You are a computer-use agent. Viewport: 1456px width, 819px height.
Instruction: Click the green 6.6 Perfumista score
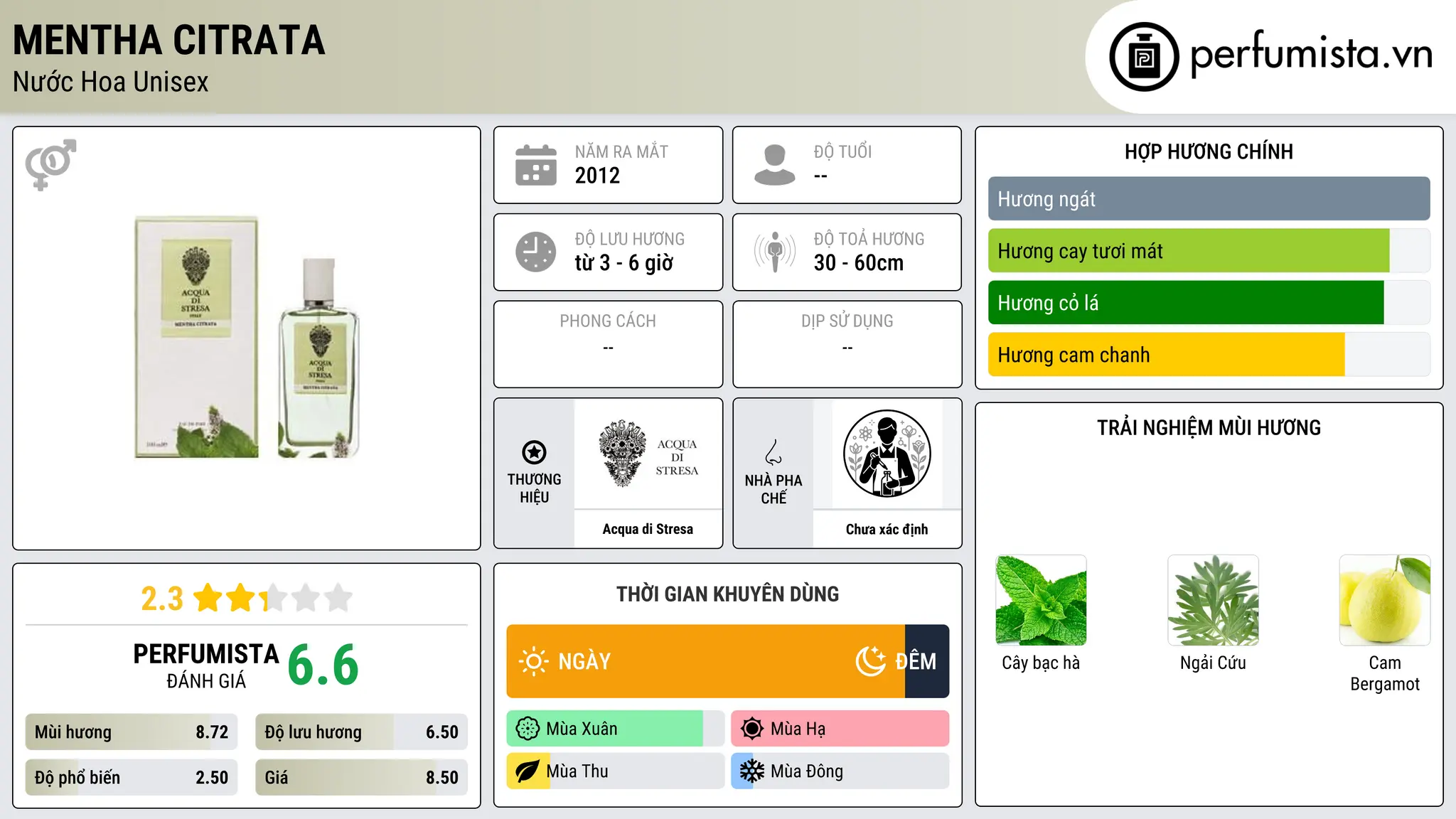point(323,665)
